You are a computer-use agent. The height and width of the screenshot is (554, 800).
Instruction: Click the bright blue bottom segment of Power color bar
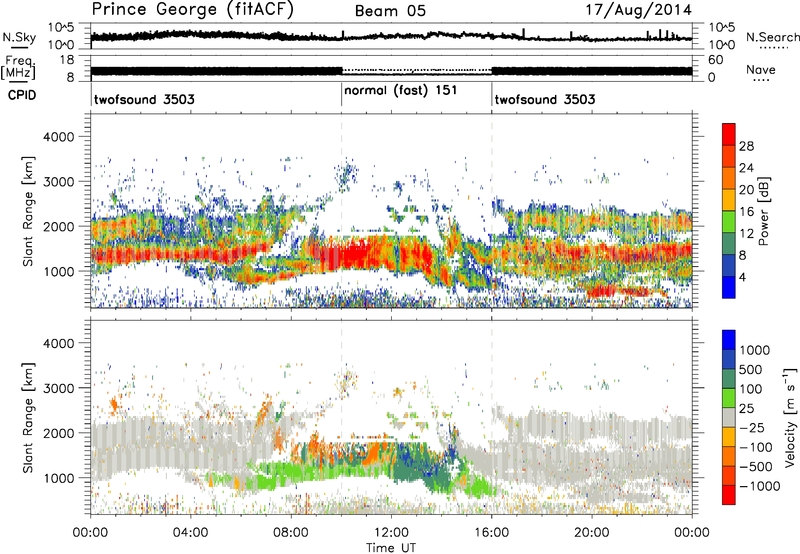pos(729,287)
